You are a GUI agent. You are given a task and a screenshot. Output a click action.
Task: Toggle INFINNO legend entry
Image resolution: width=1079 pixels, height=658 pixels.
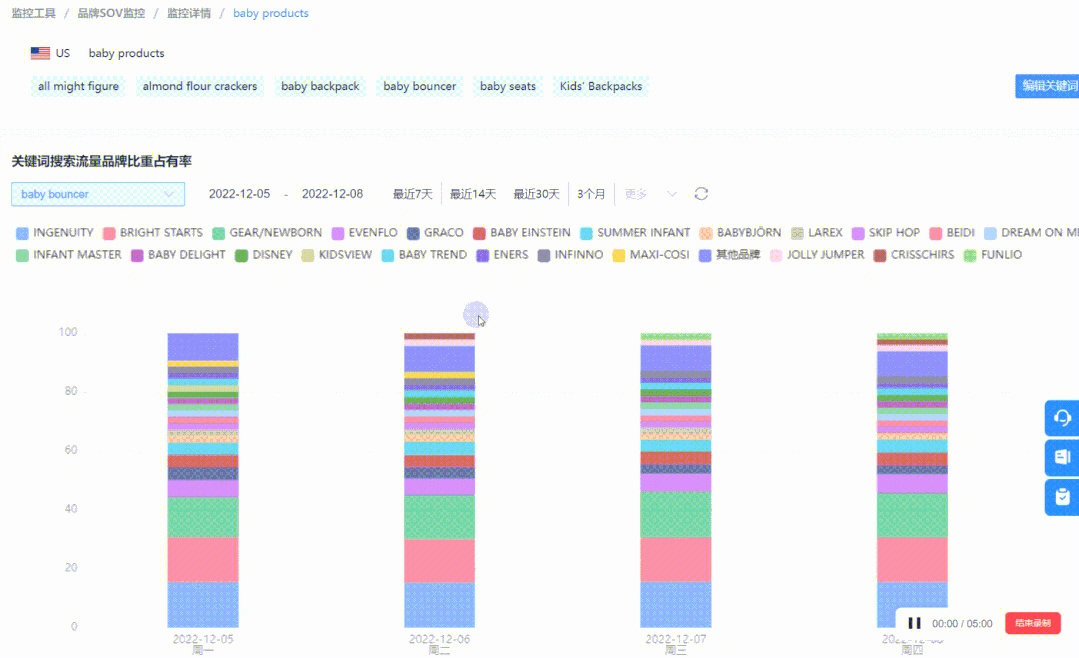coord(570,255)
